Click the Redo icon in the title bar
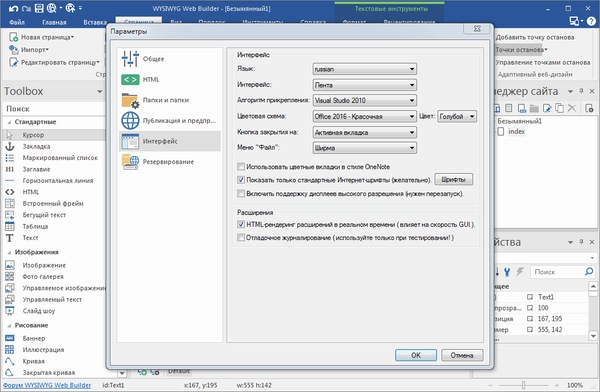 pyautogui.click(x=26, y=8)
